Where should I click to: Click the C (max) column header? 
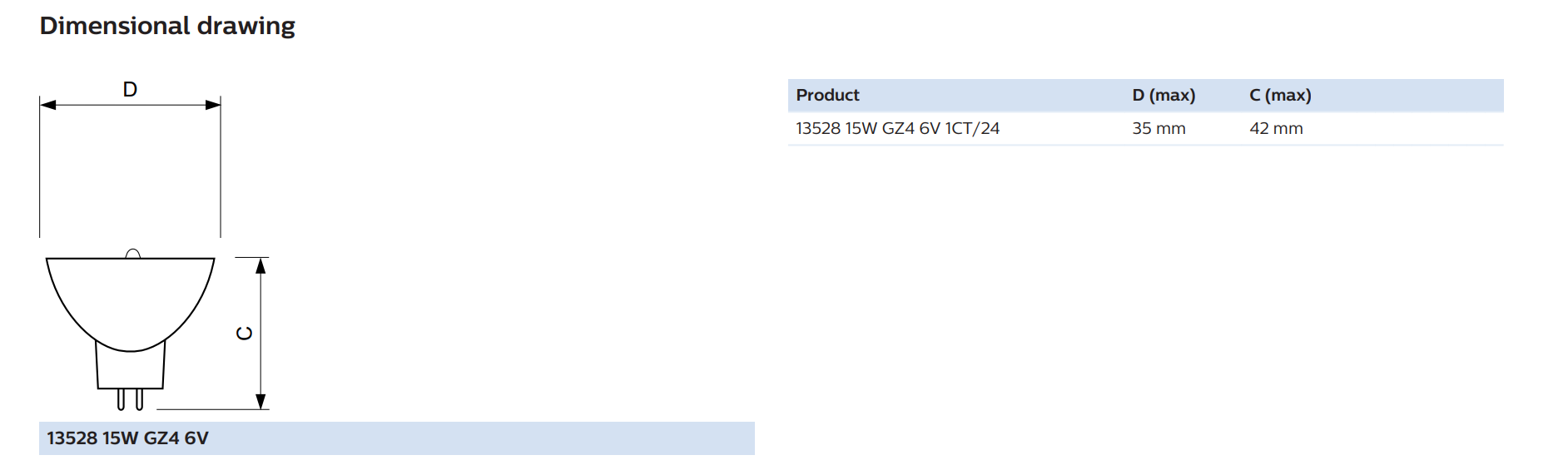[1280, 95]
